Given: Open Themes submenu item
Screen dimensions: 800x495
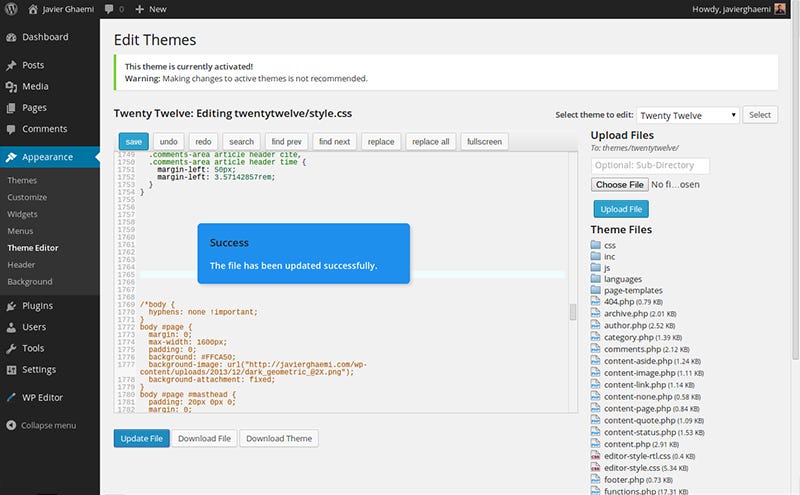Looking at the screenshot, I should (x=22, y=180).
